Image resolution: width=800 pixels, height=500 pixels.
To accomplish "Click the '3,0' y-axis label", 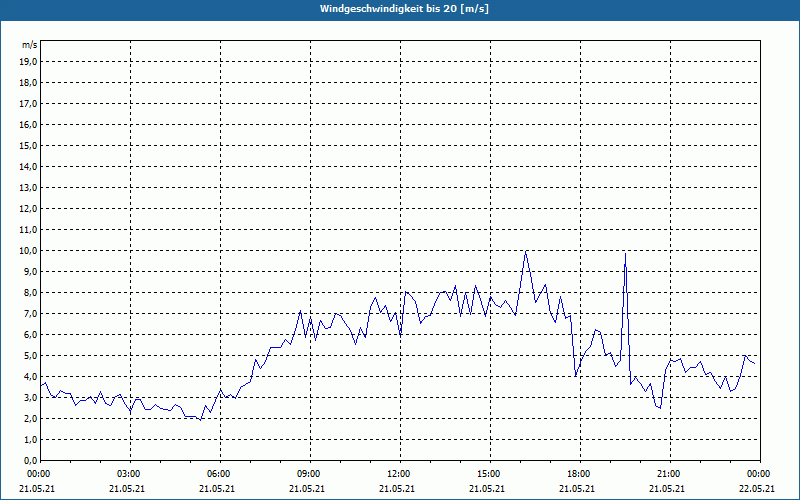I will coord(31,397).
